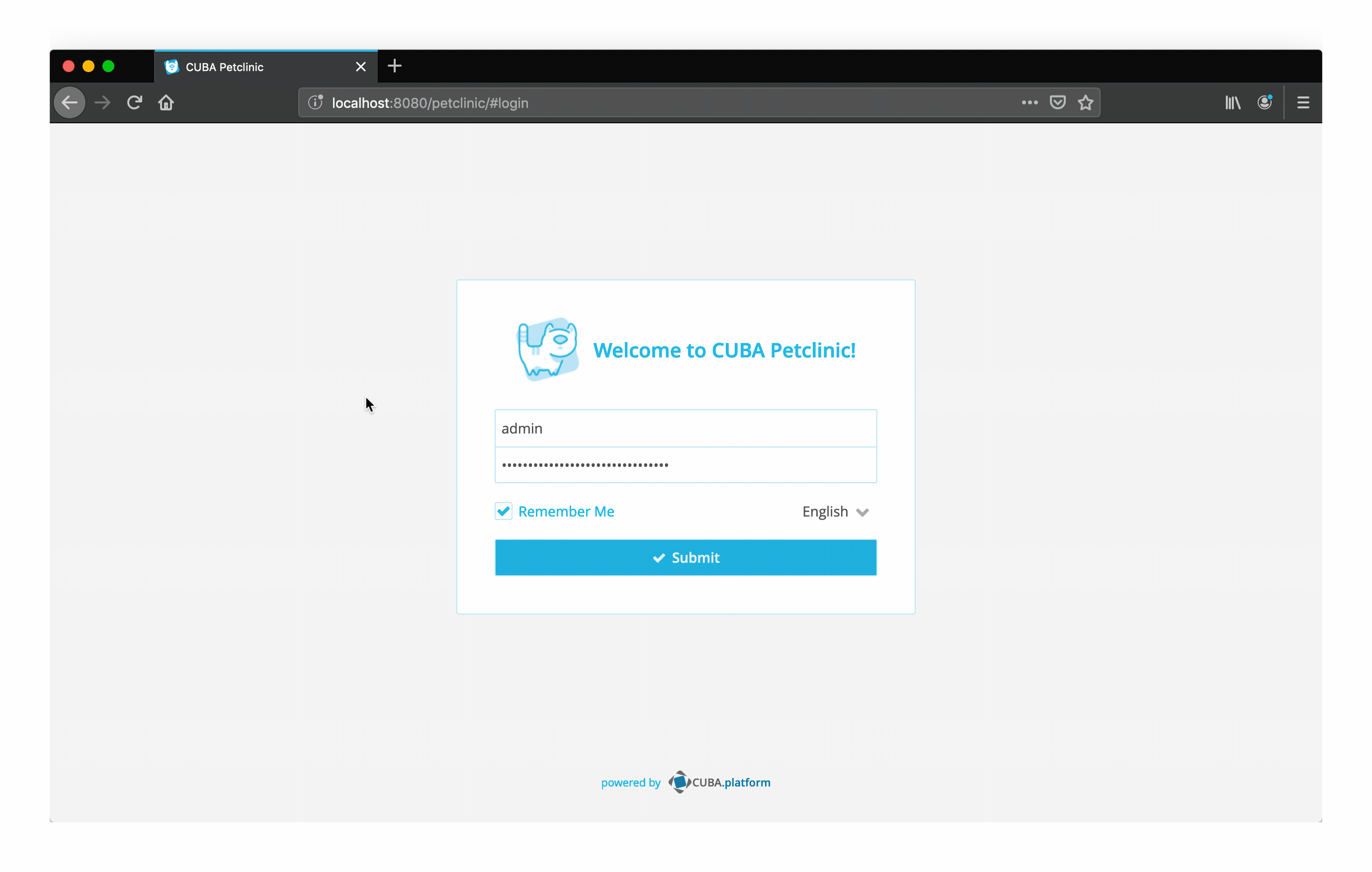The image size is (1372, 872).
Task: Submit the login form
Action: (x=686, y=557)
